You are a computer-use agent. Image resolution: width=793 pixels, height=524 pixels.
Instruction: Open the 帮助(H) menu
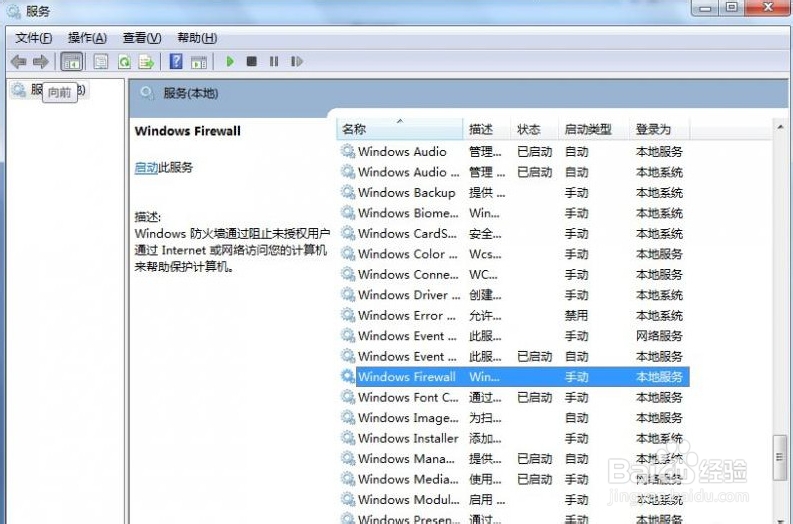tap(197, 37)
